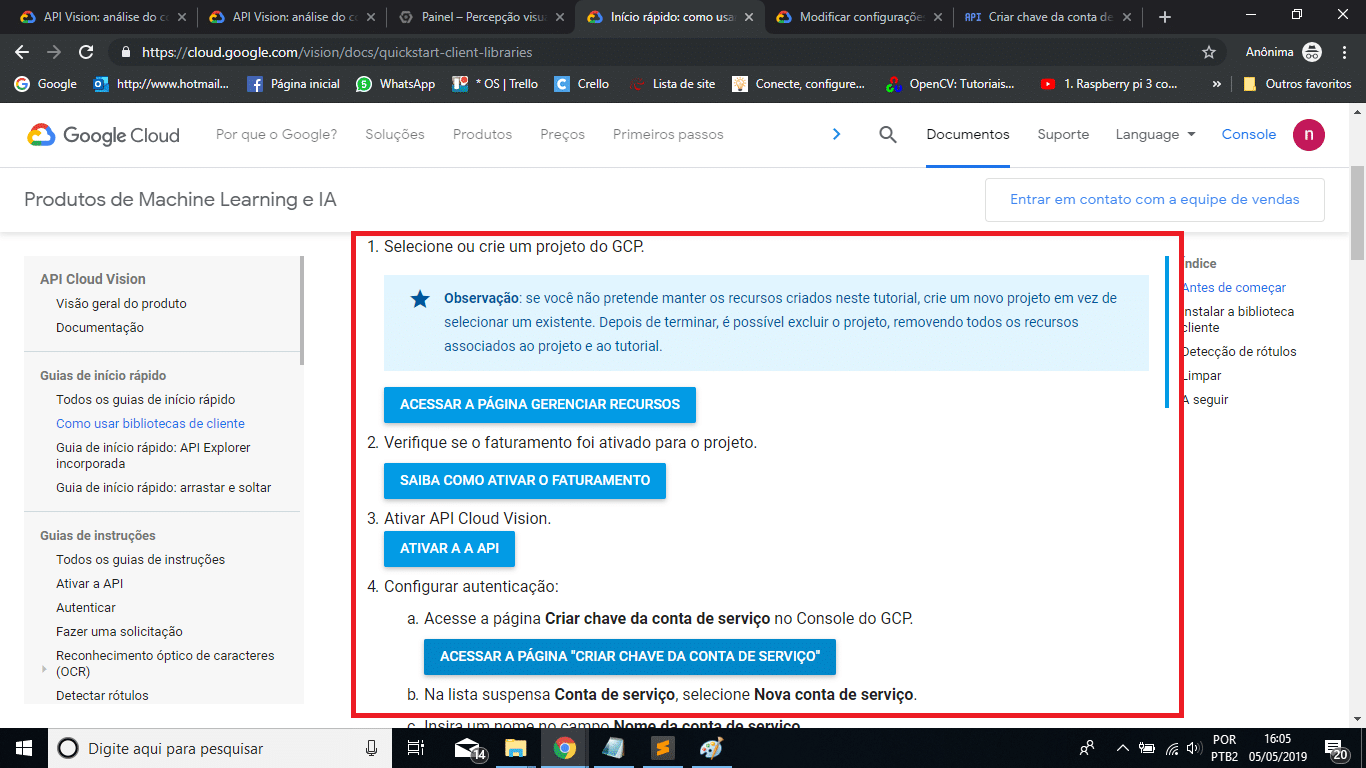Screen dimensions: 1366x768
Task: Open Todos os guias de início rápido
Action: pyautogui.click(x=146, y=399)
